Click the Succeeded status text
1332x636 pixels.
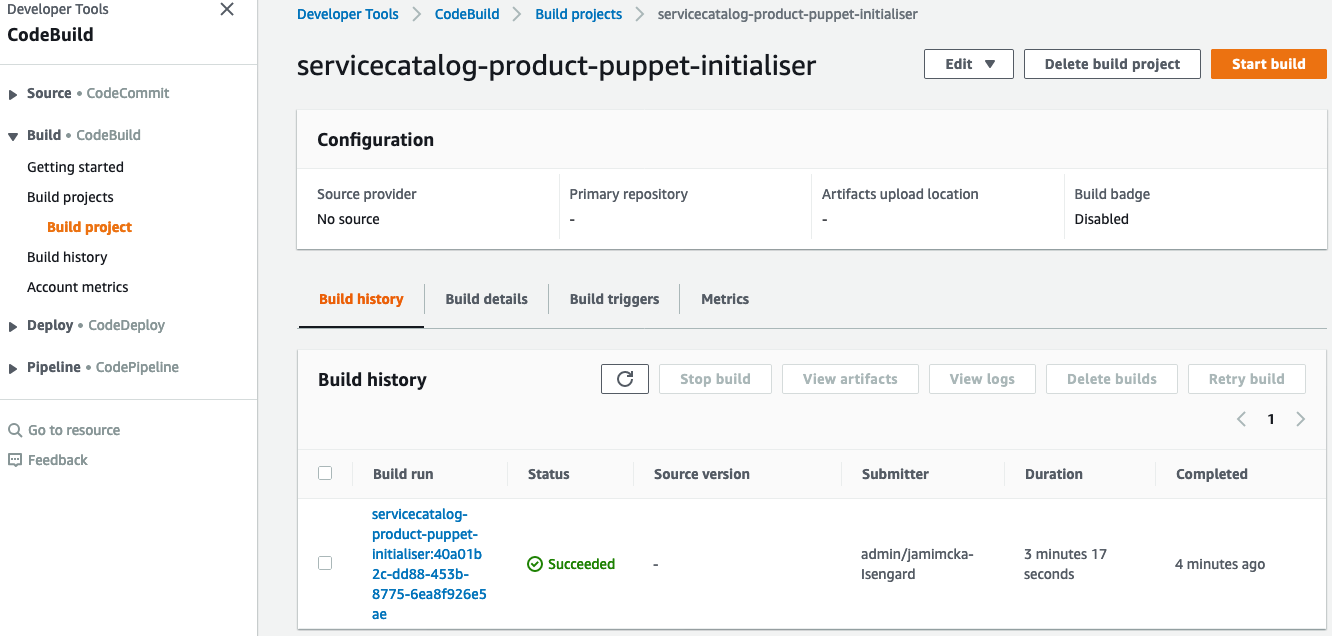pos(581,564)
